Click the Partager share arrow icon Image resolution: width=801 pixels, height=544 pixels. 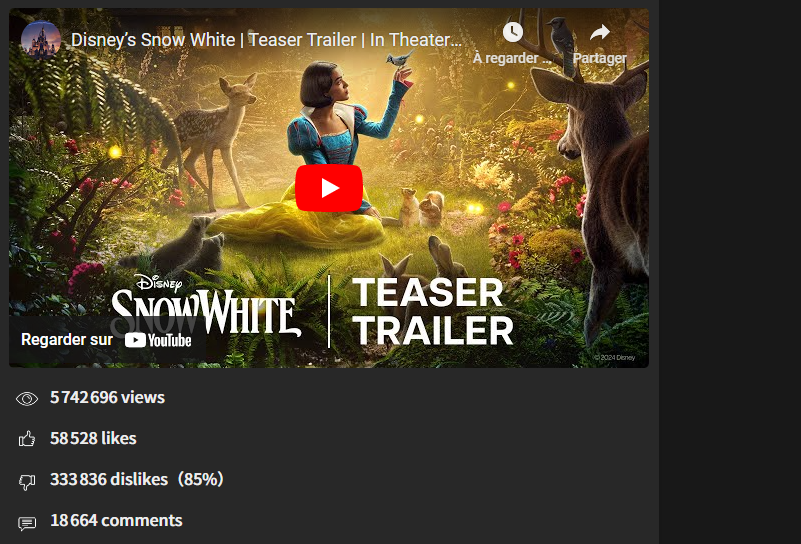click(600, 32)
